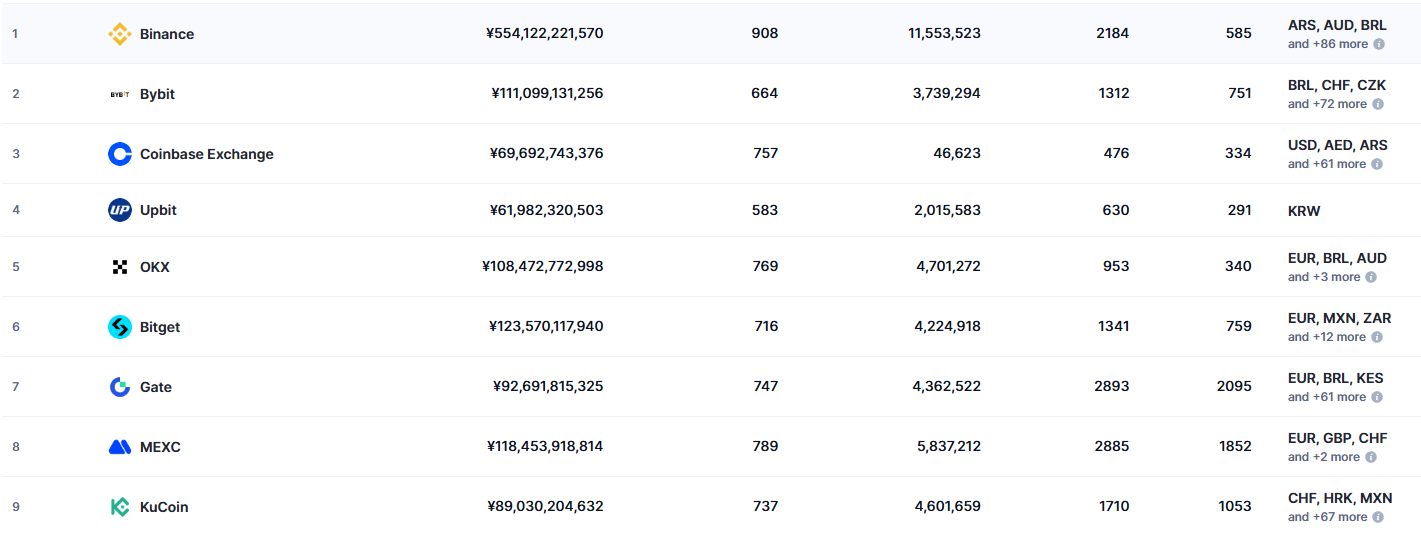This screenshot has width=1421, height=536.
Task: Click the Coinbase Exchange logo icon
Action: tap(119, 154)
